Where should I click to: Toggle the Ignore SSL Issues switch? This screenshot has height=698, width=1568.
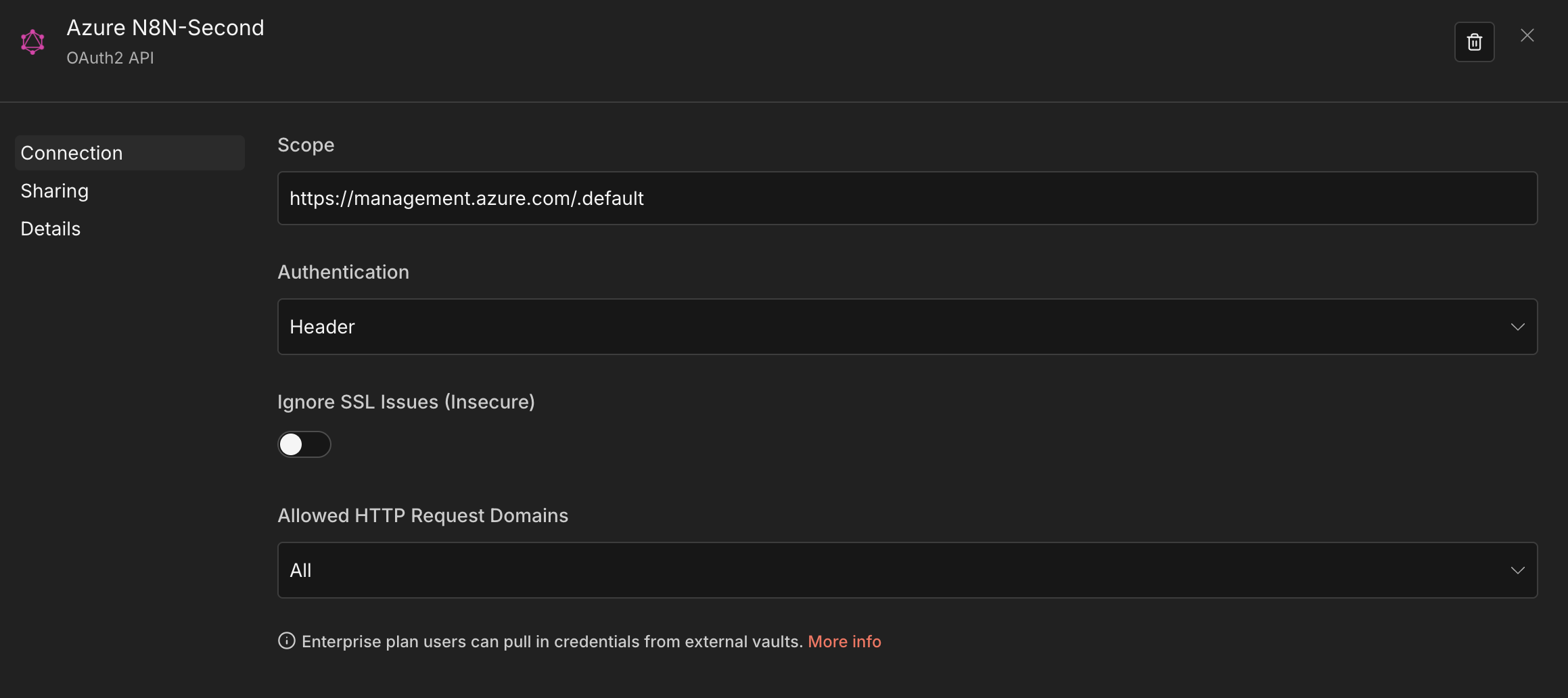click(304, 444)
